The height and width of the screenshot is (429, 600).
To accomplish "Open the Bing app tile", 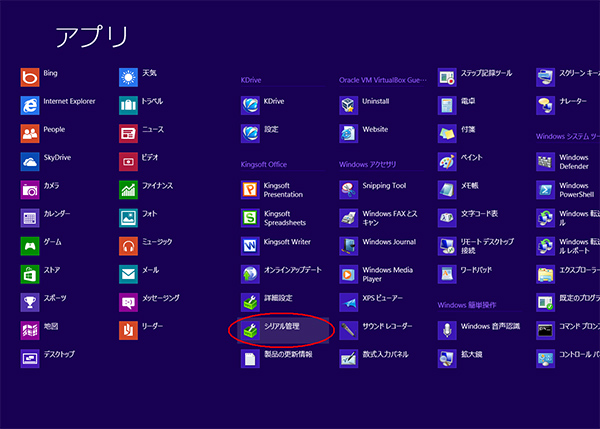I will (30, 77).
